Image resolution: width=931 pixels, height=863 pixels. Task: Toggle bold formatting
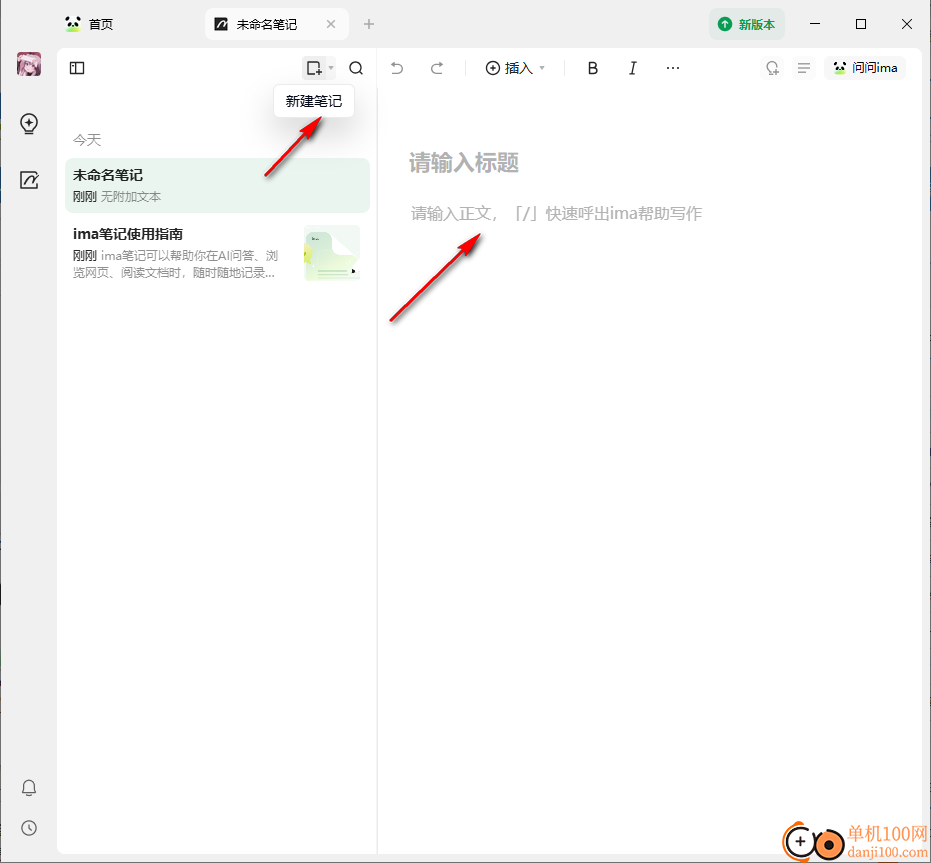click(x=593, y=68)
